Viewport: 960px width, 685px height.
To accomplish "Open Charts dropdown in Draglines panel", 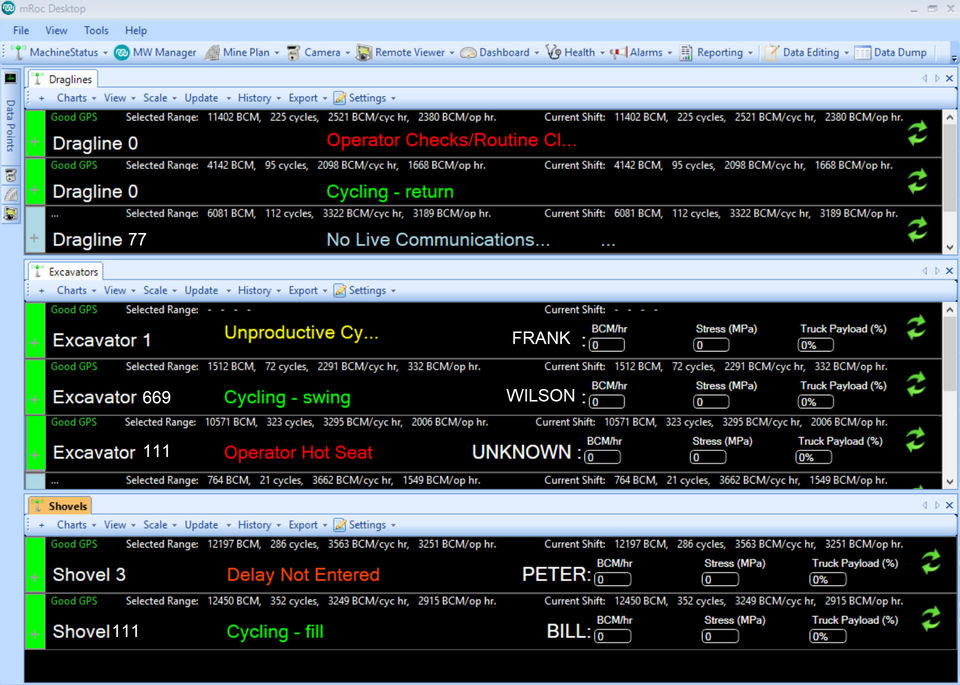I will click(x=77, y=98).
